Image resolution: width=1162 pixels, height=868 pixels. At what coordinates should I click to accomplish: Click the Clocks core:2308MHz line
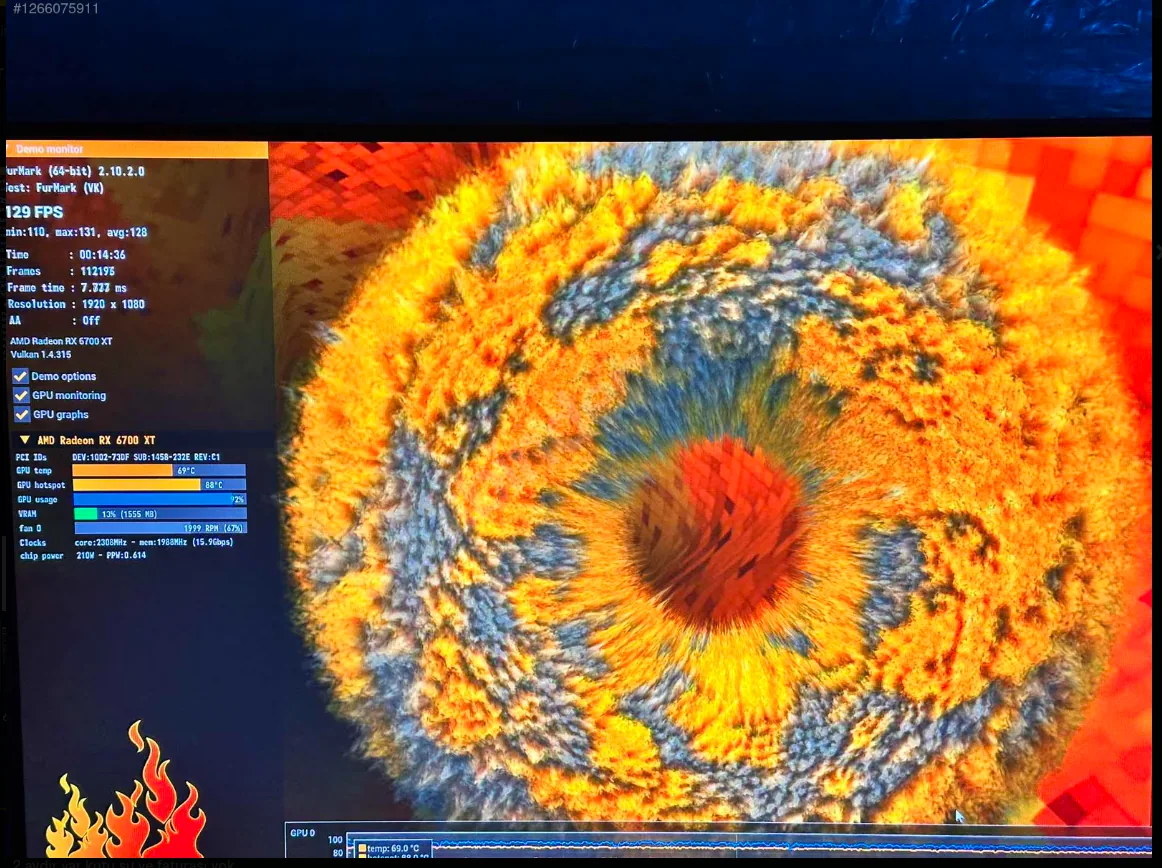point(125,543)
